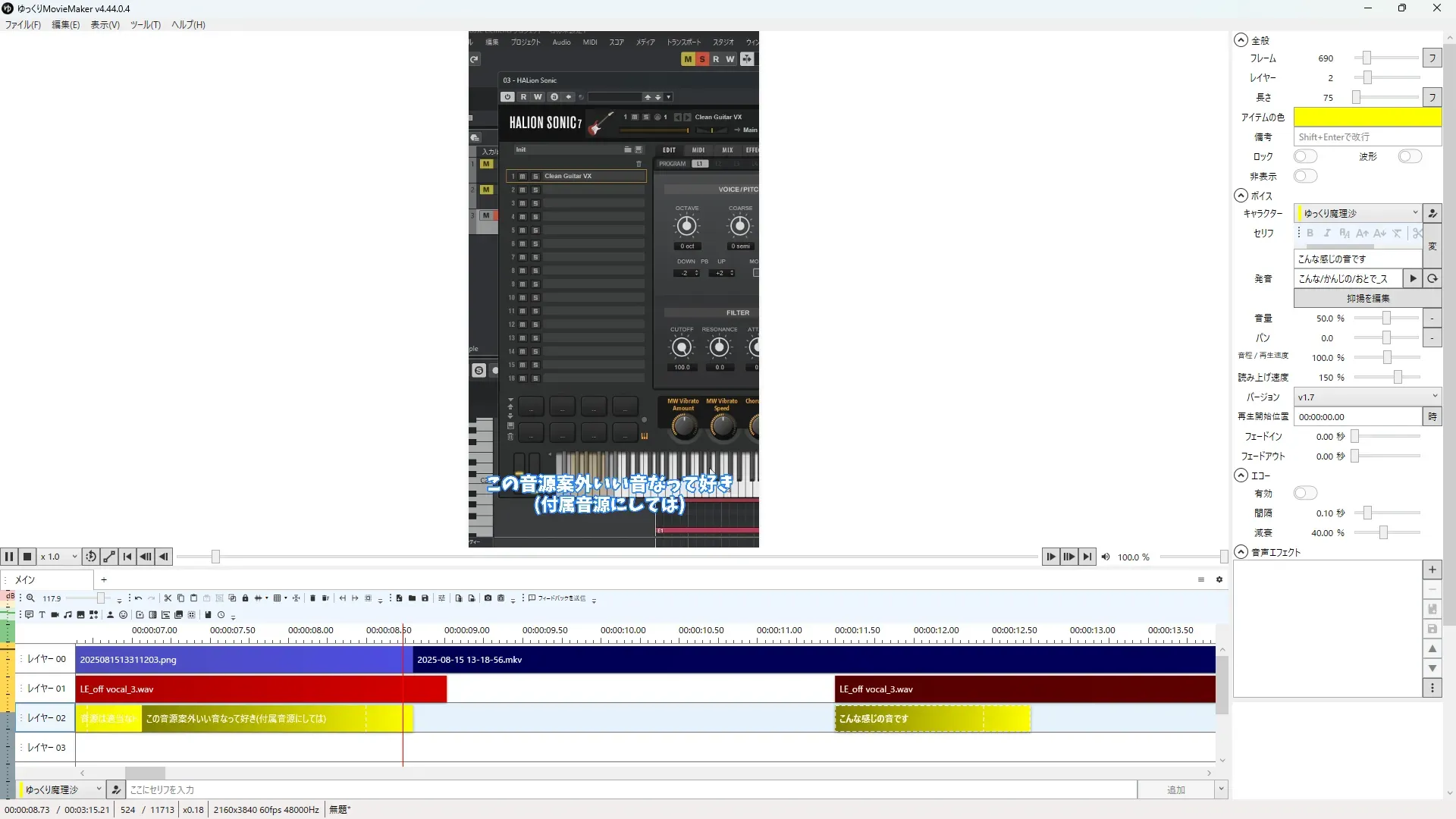The height and width of the screenshot is (819, 1456).
Task: Add a text item with the T icon
Action: tap(42, 615)
